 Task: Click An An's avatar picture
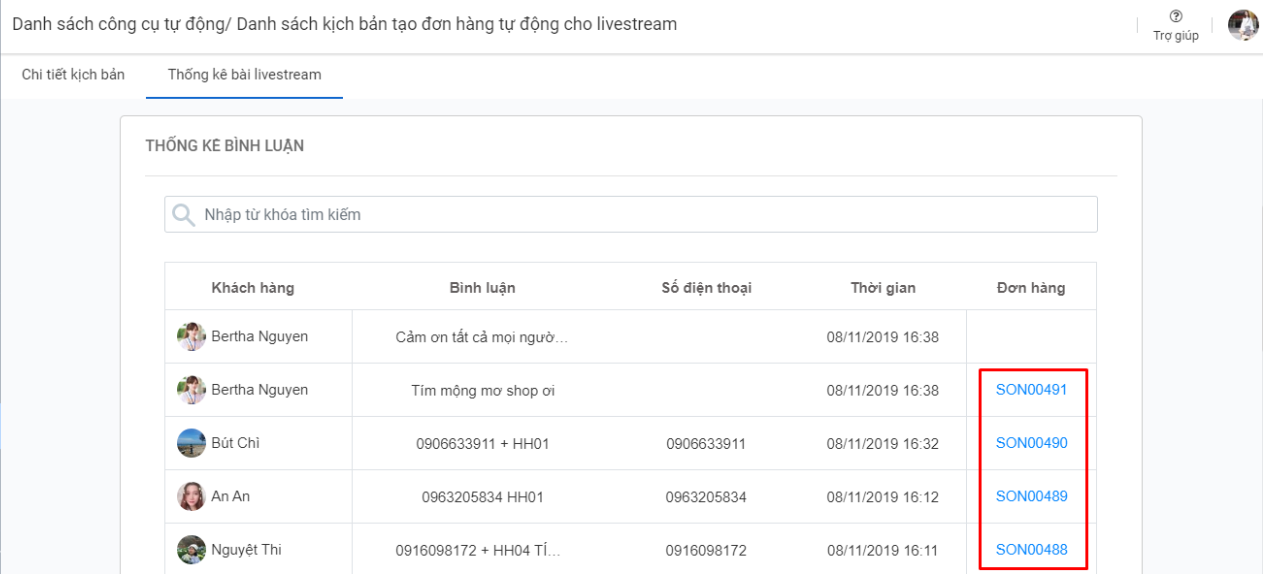(191, 496)
